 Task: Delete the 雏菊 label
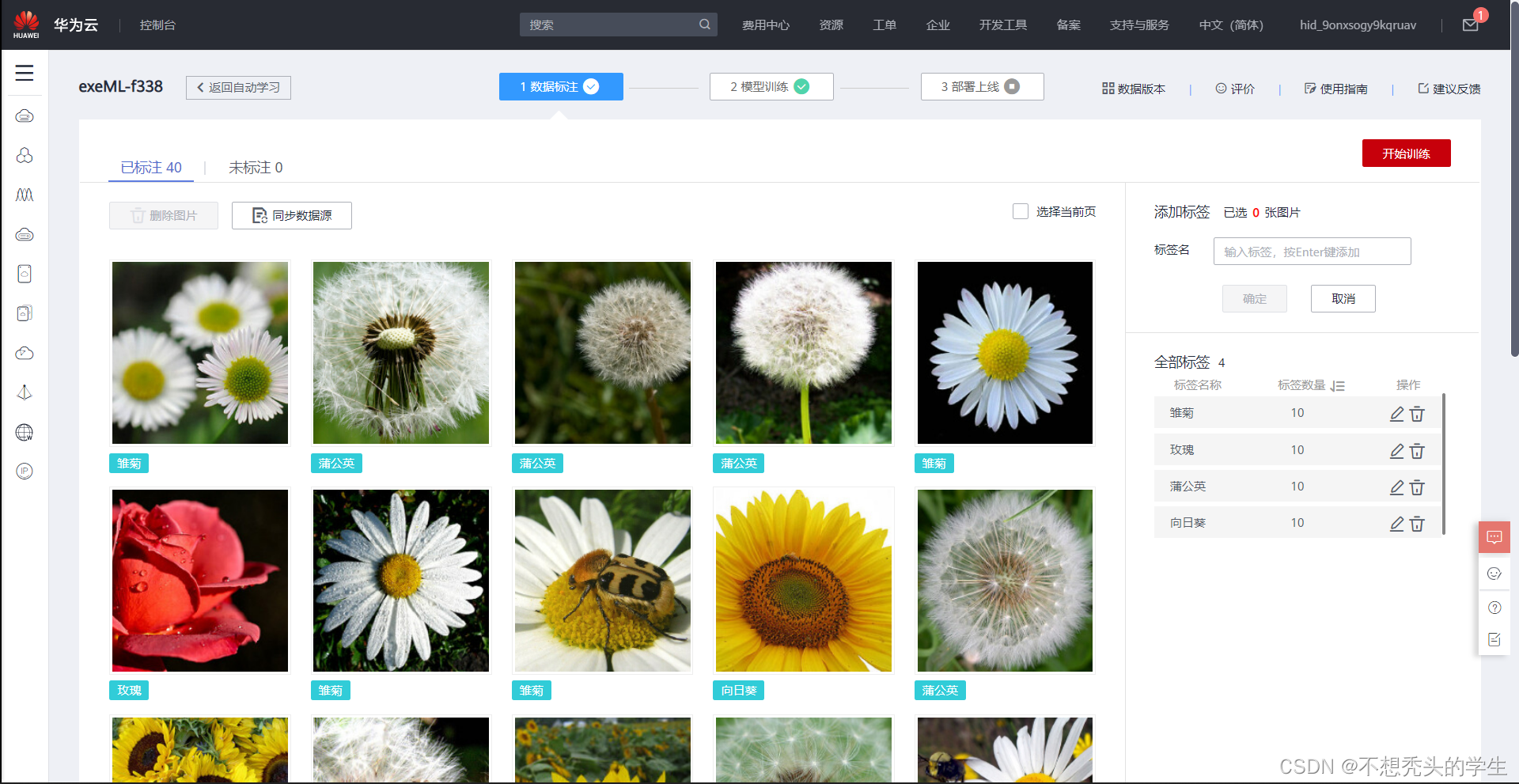(x=1417, y=413)
